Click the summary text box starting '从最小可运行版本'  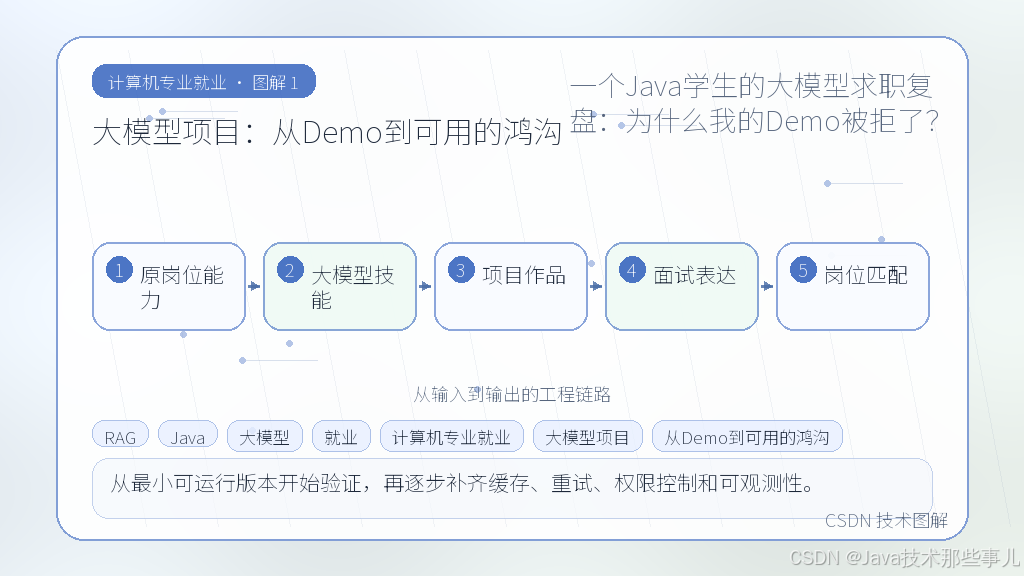click(x=512, y=488)
